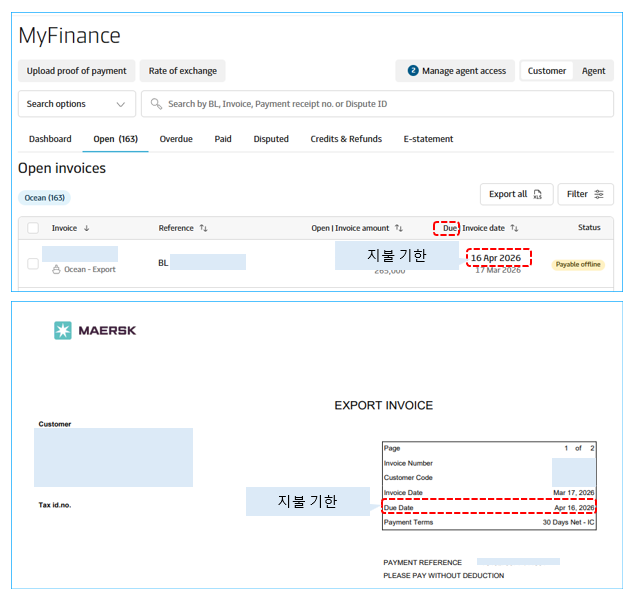Open Rate of exchange page
This screenshot has height=605, width=631.
tap(183, 71)
